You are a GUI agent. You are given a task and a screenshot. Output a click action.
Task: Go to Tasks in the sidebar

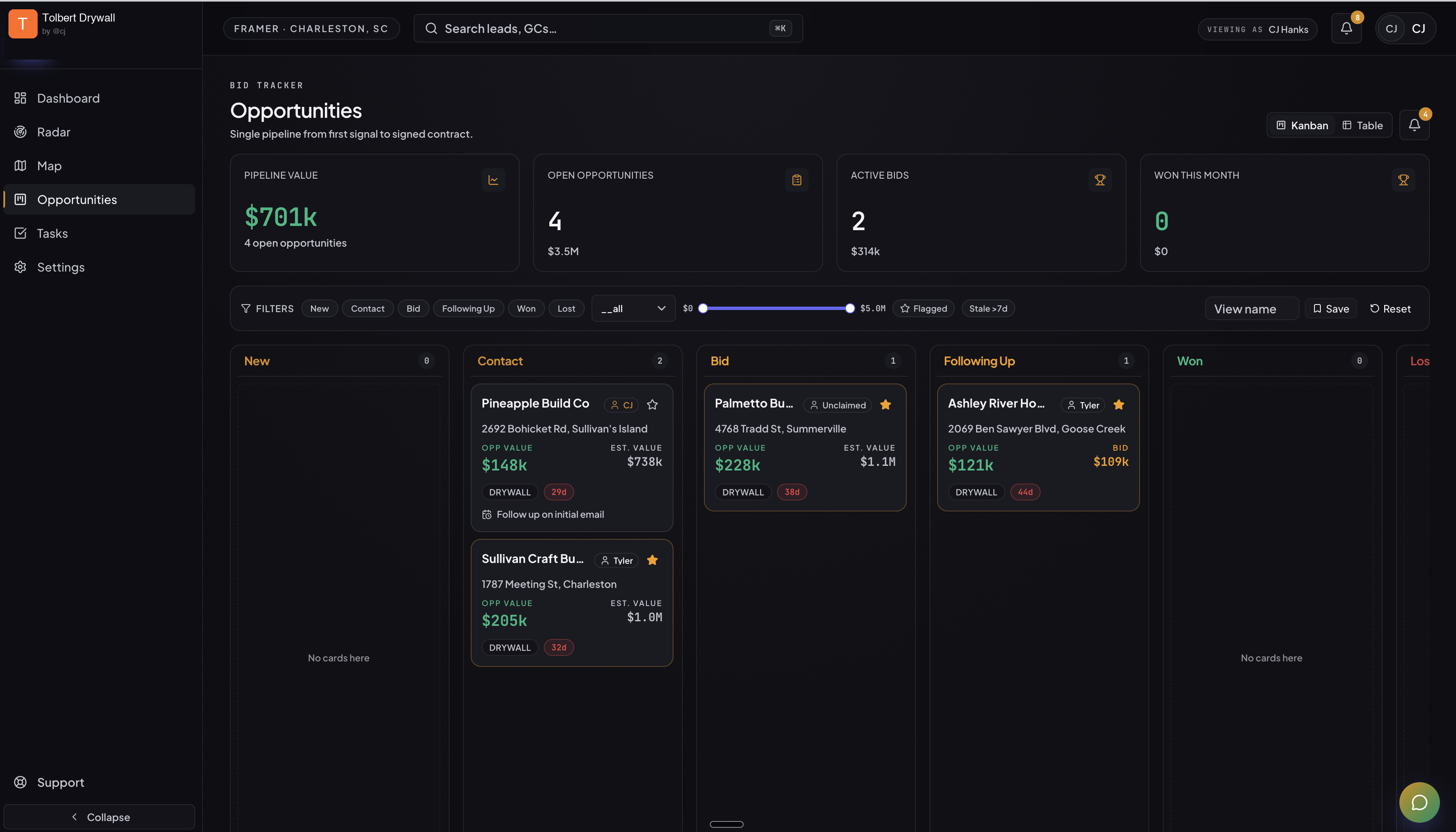52,233
